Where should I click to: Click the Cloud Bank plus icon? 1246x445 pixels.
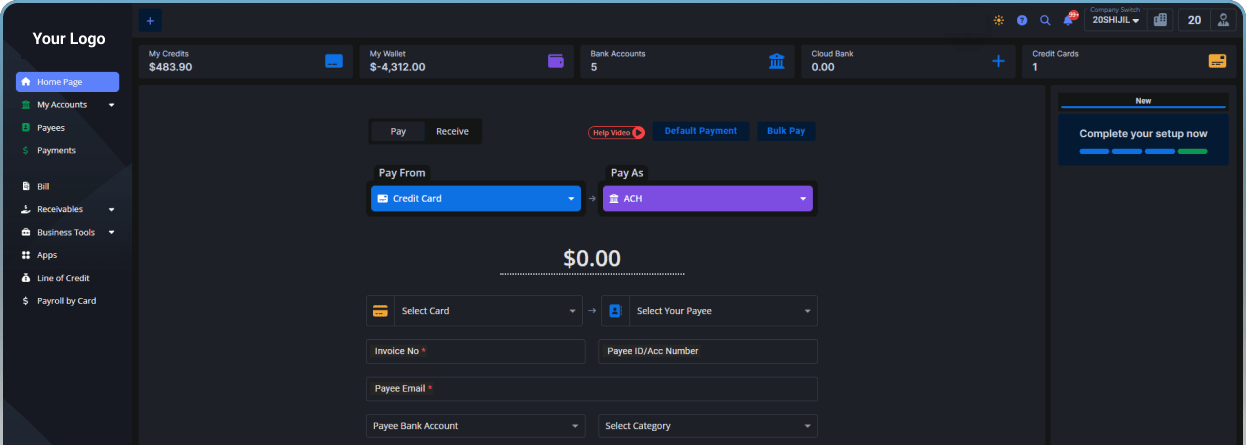pyautogui.click(x=997, y=61)
